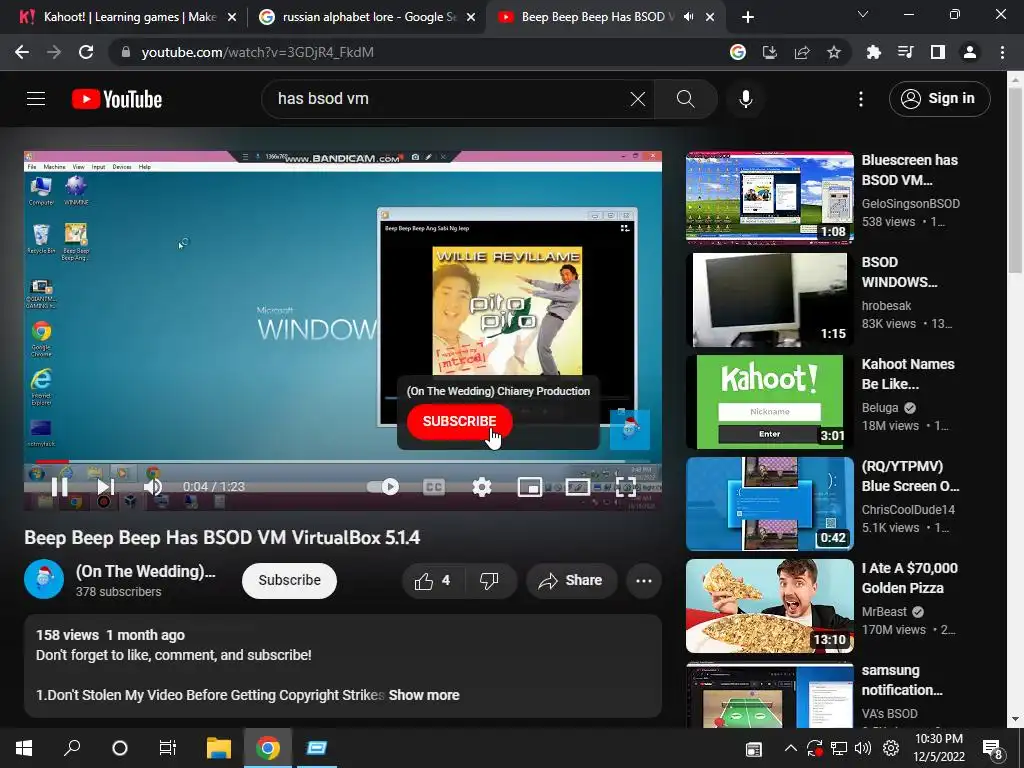Image resolution: width=1024 pixels, height=768 pixels.
Task: Clear the search box text with X
Action: (637, 99)
